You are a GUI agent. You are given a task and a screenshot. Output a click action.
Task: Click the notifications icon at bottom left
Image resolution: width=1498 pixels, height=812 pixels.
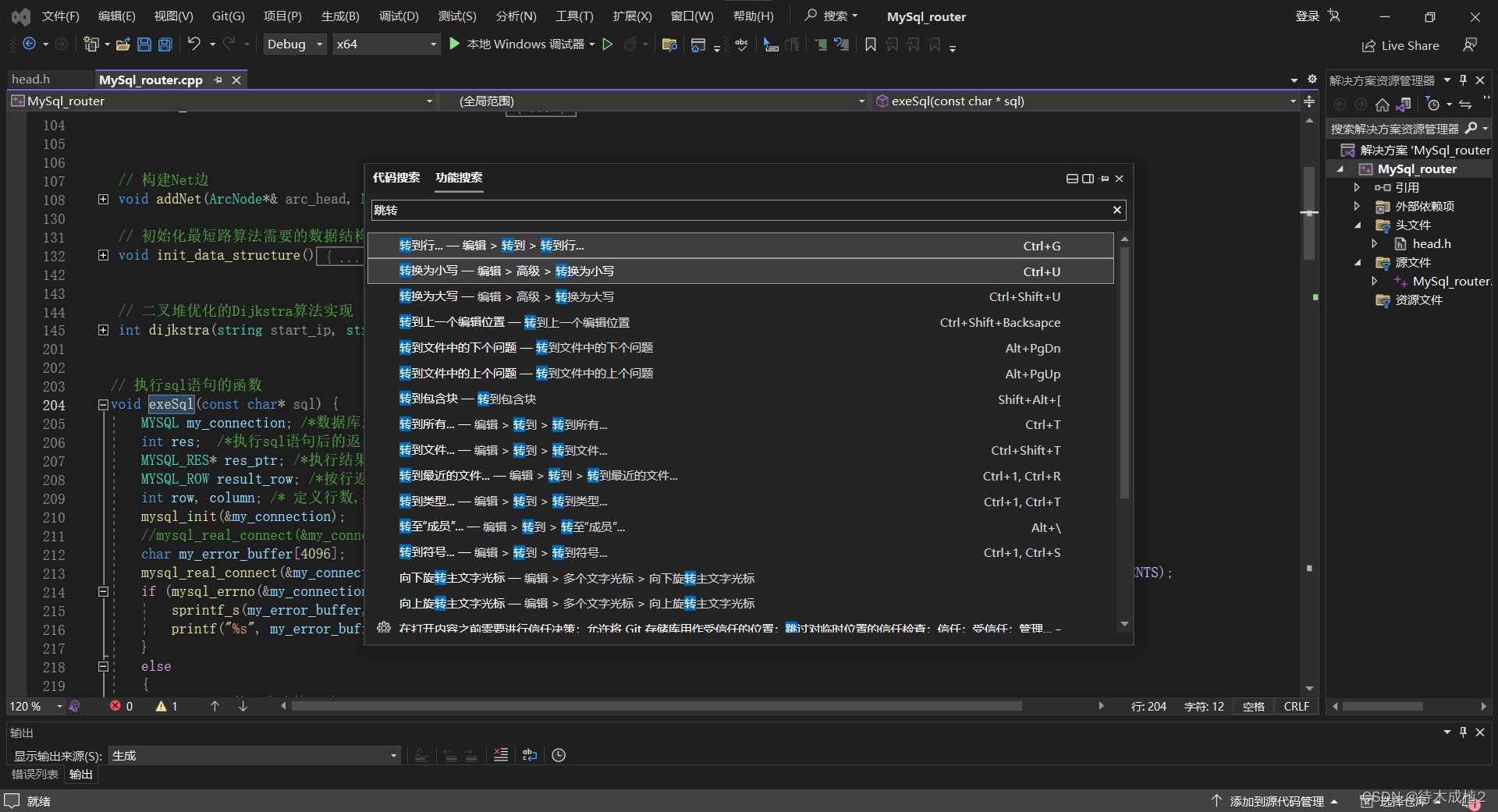pos(12,801)
